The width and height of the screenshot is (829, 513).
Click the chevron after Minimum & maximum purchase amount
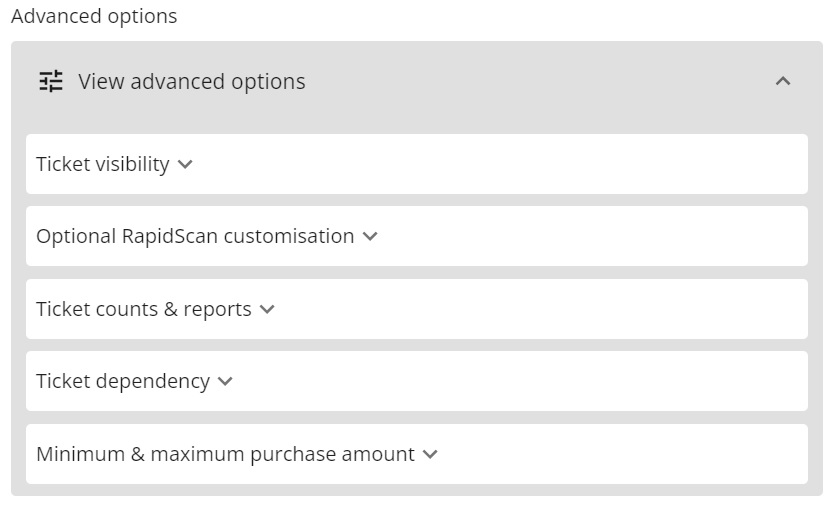(x=430, y=454)
